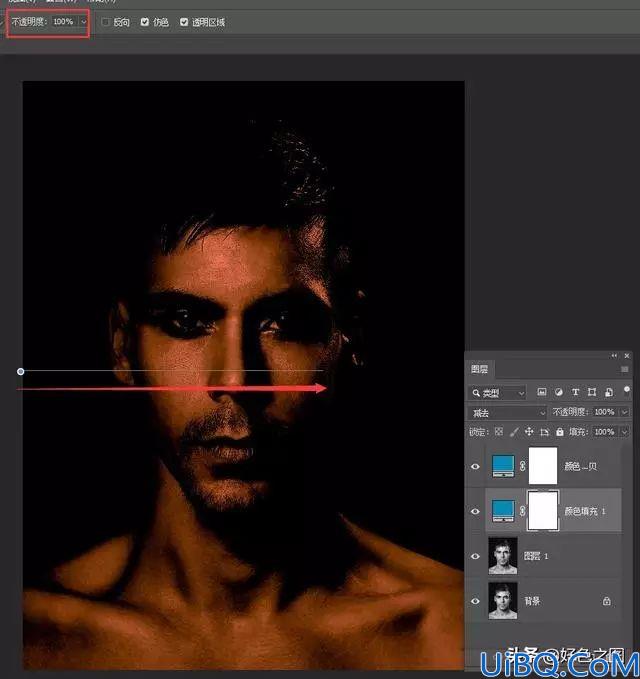Filter layers by pixel layers icon

click(x=541, y=392)
